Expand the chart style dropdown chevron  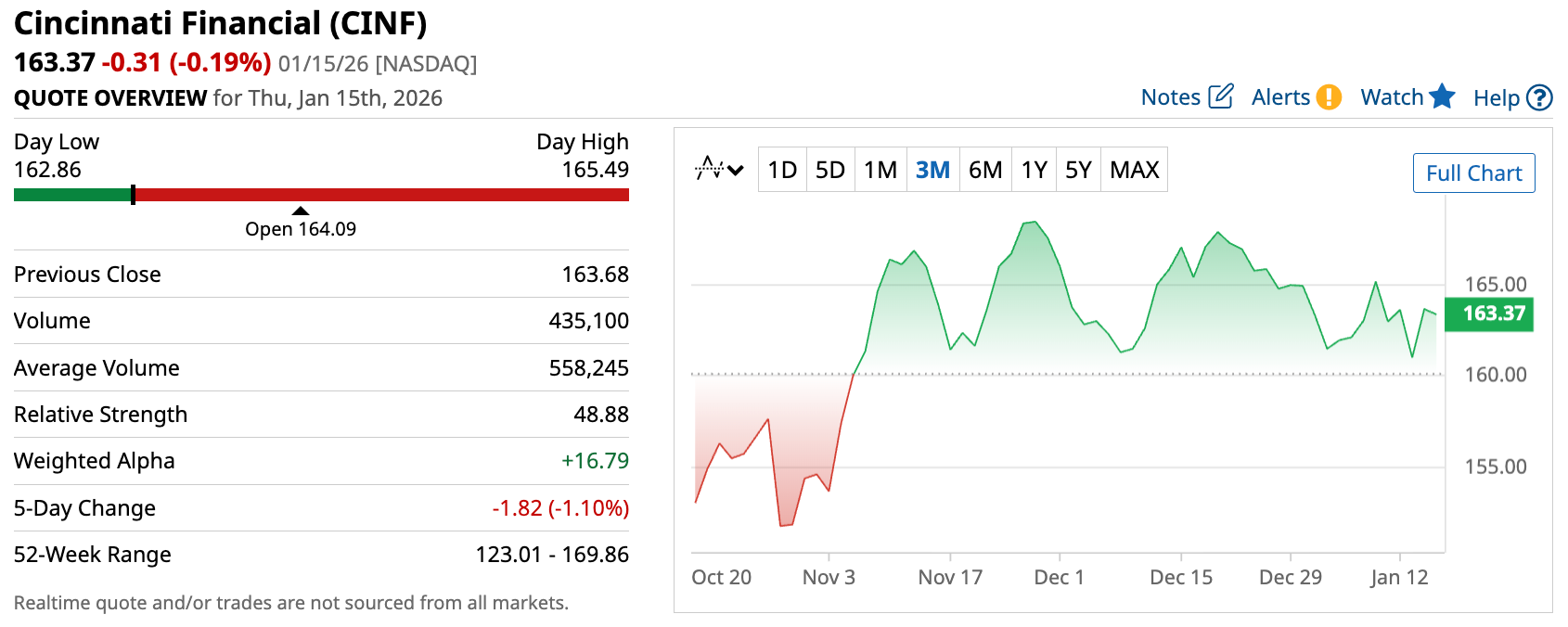[x=736, y=171]
